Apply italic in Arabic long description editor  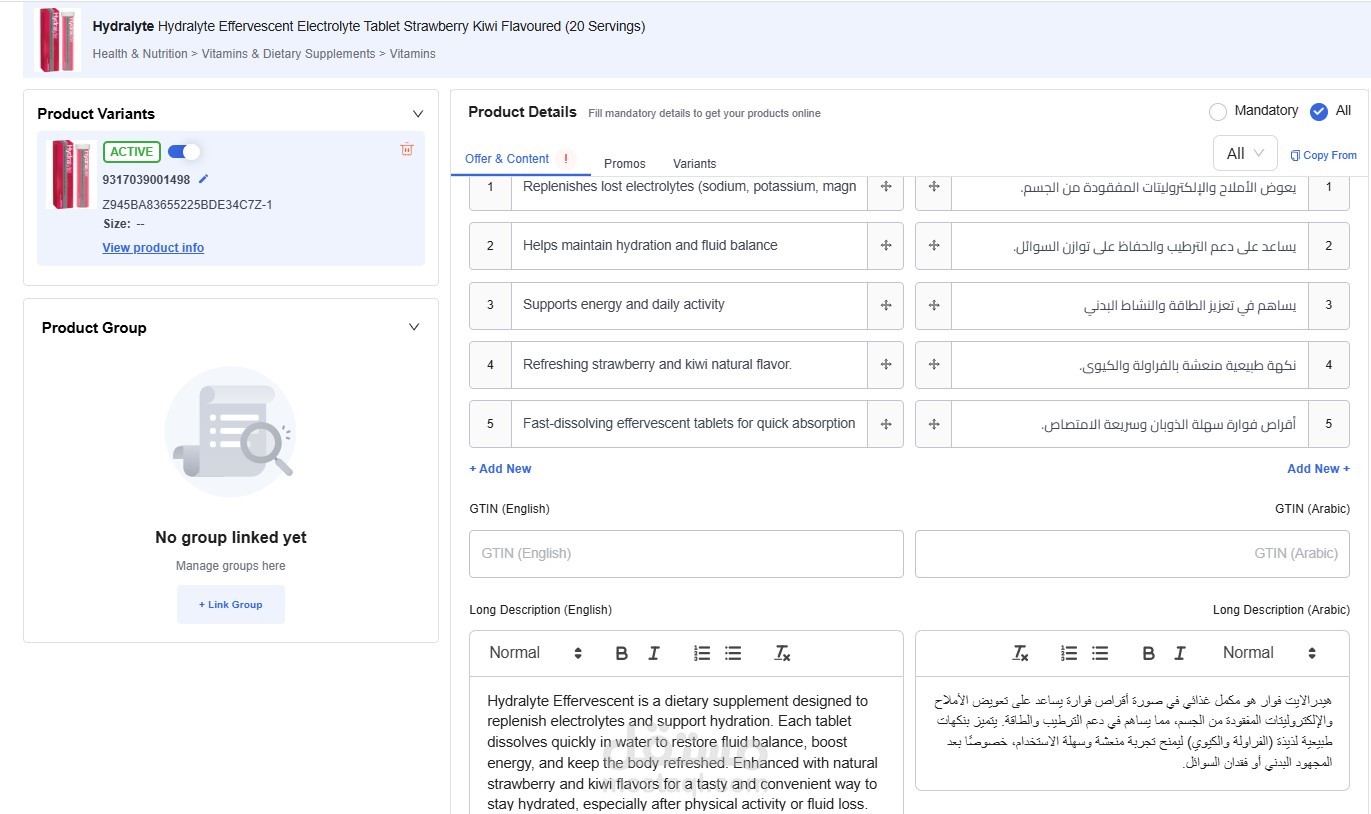pyautogui.click(x=1180, y=653)
